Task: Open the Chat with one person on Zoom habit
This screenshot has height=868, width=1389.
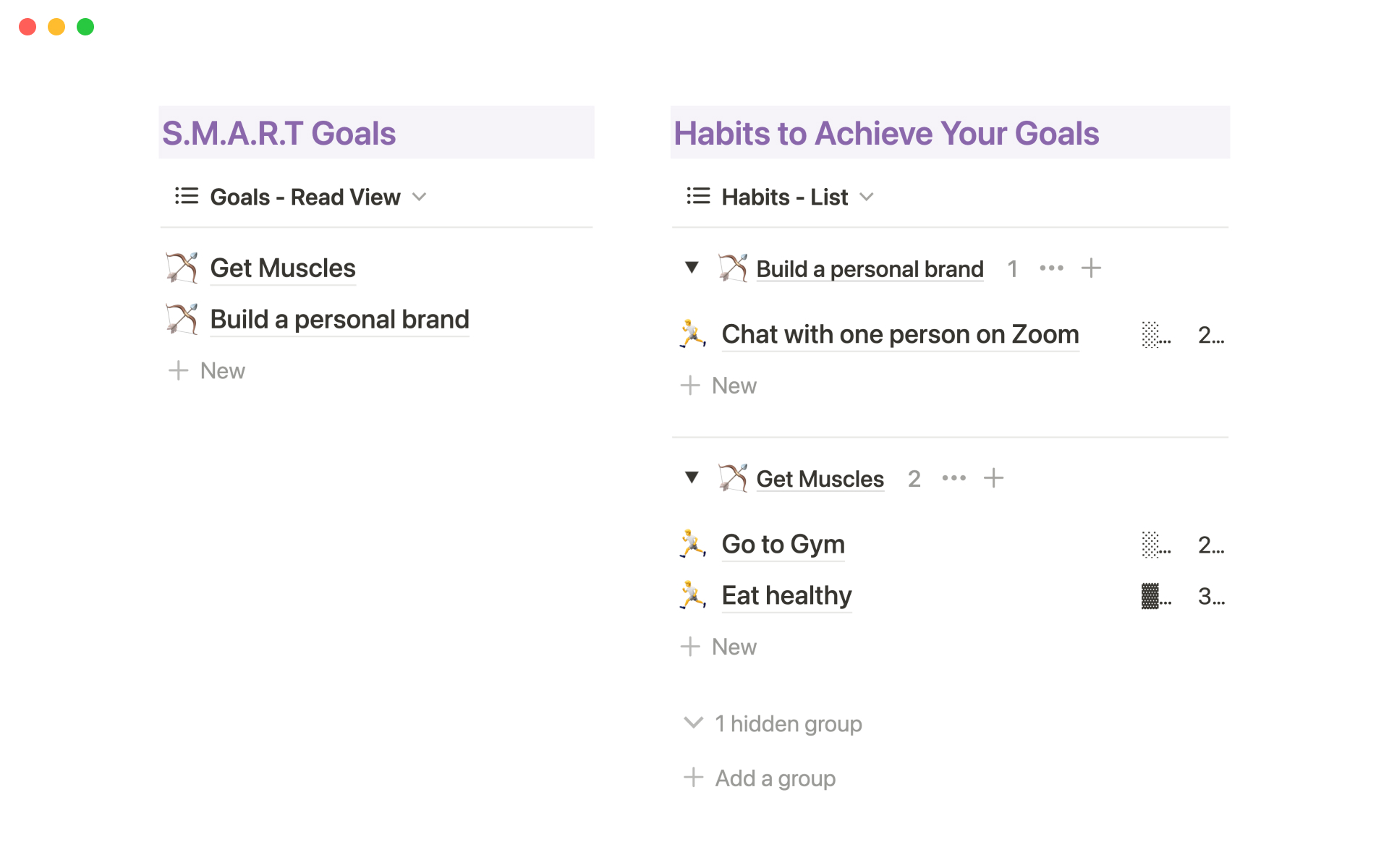Action: [900, 334]
